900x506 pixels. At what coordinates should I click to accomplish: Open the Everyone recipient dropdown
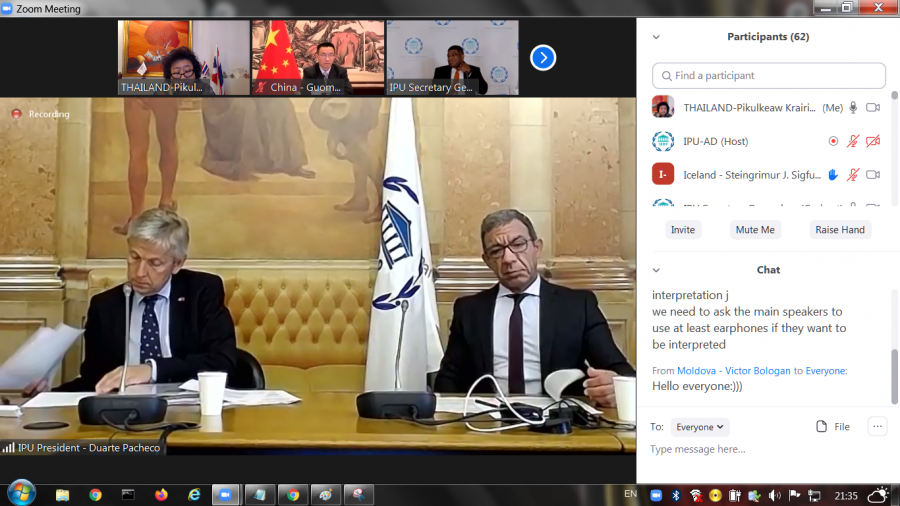click(700, 427)
